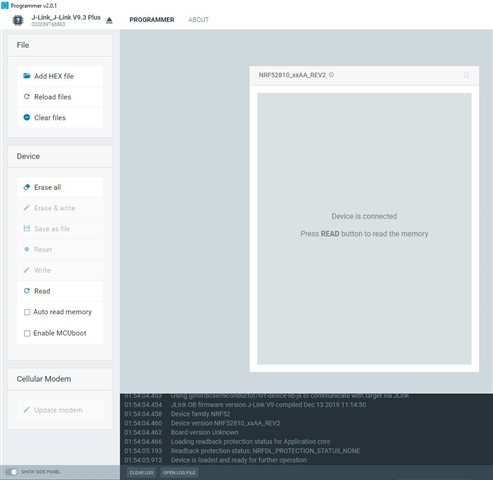The height and width of the screenshot is (480, 493).
Task: Click the eject icon next to J-Link V9.3 Plus
Action: (109, 21)
